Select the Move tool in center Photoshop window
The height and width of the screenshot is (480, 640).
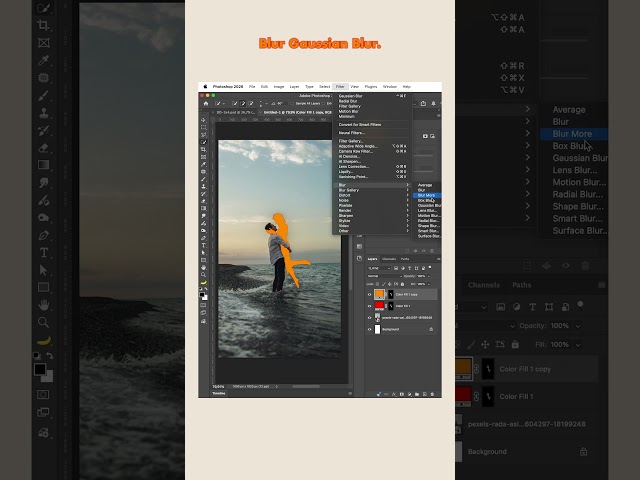click(204, 120)
